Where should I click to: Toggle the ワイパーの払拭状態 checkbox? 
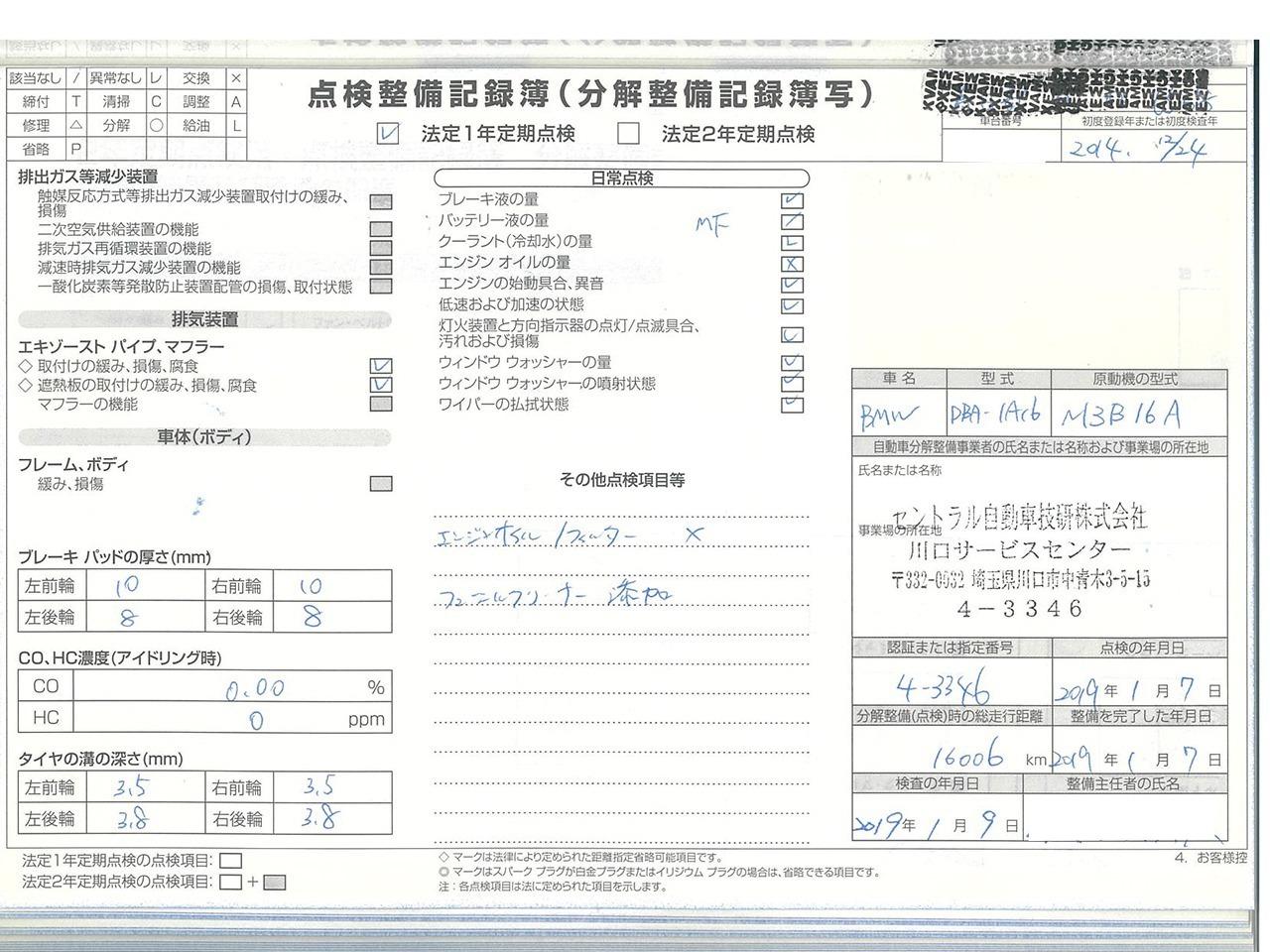coord(792,405)
